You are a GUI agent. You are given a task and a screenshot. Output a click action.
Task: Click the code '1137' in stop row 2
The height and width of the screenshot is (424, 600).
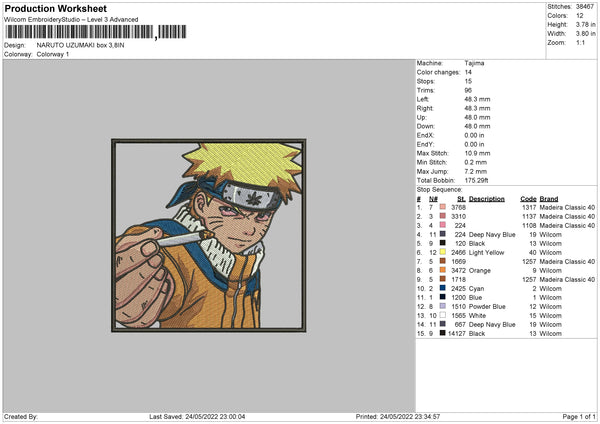click(529, 216)
